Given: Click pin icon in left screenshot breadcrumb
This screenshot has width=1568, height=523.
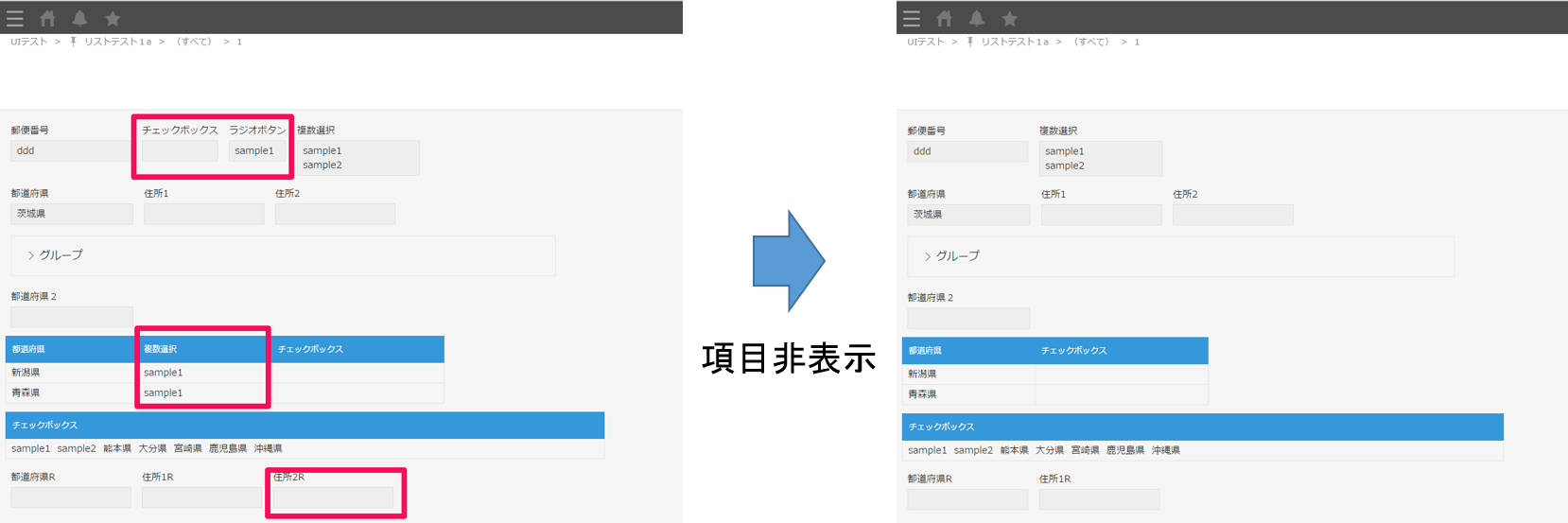Looking at the screenshot, I should [x=73, y=42].
